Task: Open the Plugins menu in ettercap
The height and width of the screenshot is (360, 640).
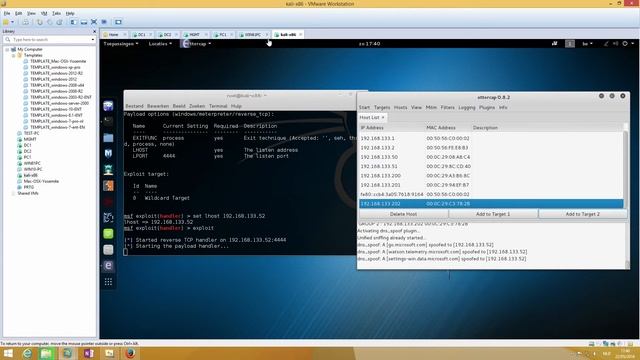Action: pyautogui.click(x=487, y=107)
